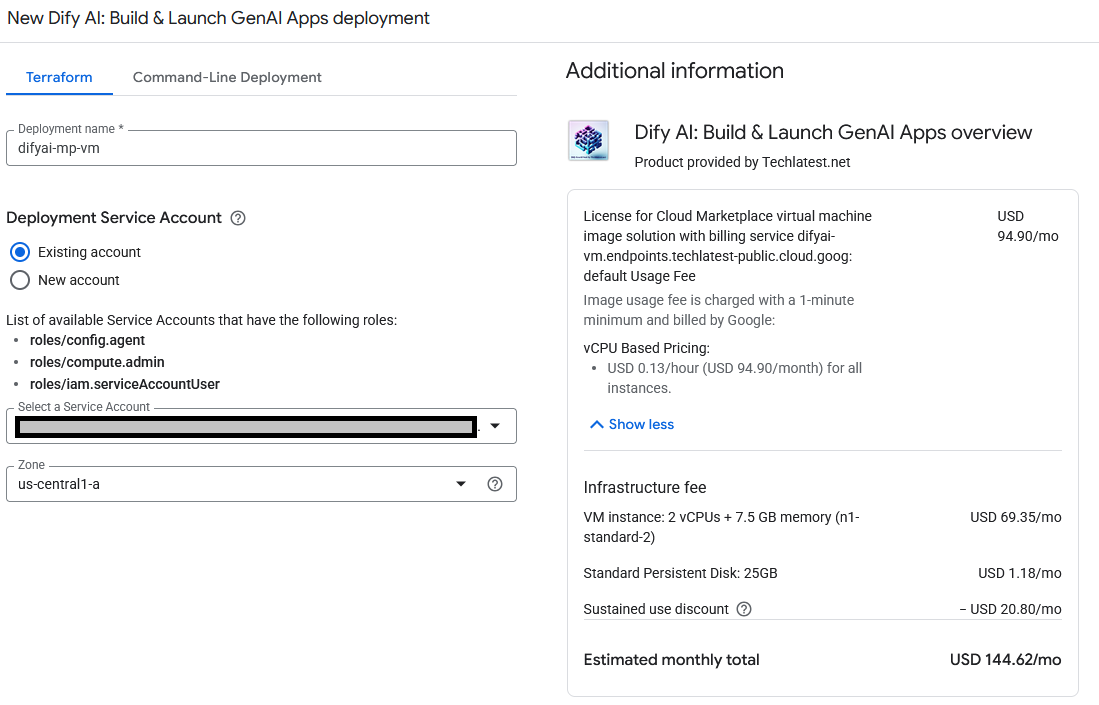Click roles/compute.admin role text
1099x705 pixels.
(x=97, y=362)
